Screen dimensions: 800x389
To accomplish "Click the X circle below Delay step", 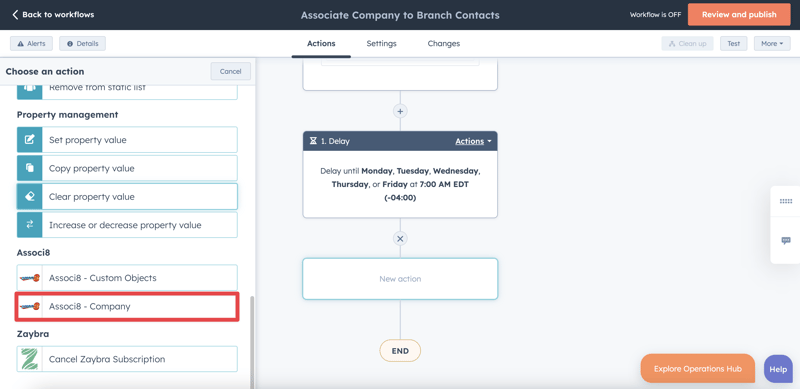I will (400, 238).
